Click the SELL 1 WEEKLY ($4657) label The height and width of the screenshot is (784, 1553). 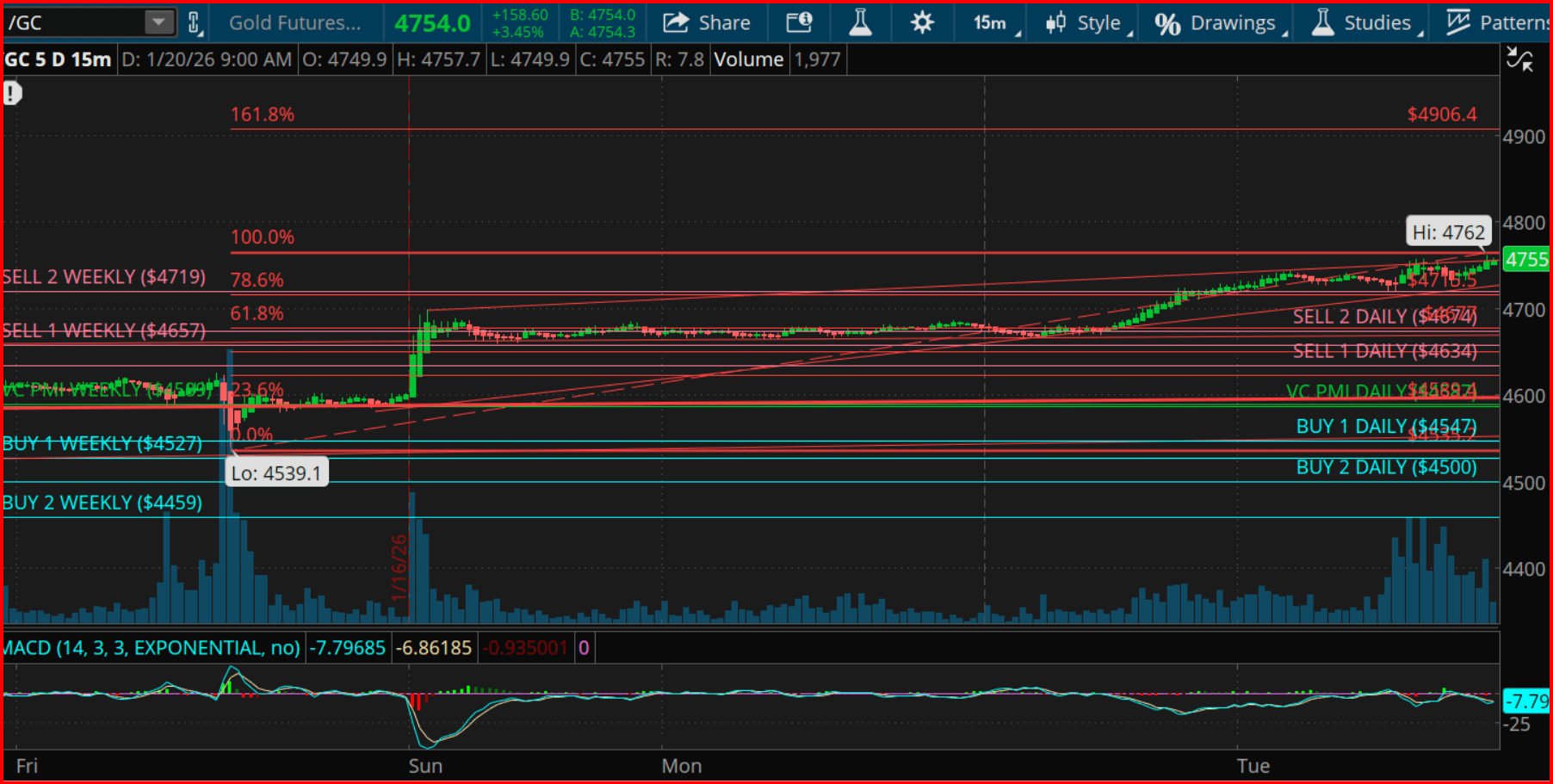[104, 330]
